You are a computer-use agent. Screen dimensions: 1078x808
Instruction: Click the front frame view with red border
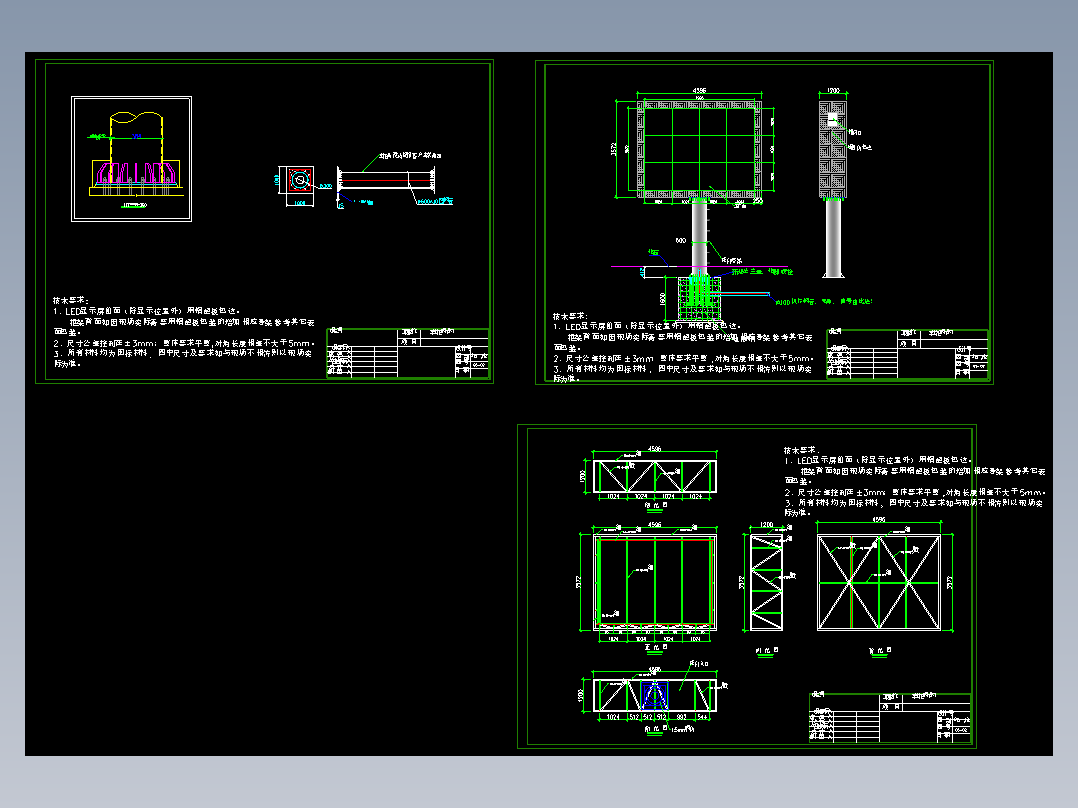click(654, 582)
